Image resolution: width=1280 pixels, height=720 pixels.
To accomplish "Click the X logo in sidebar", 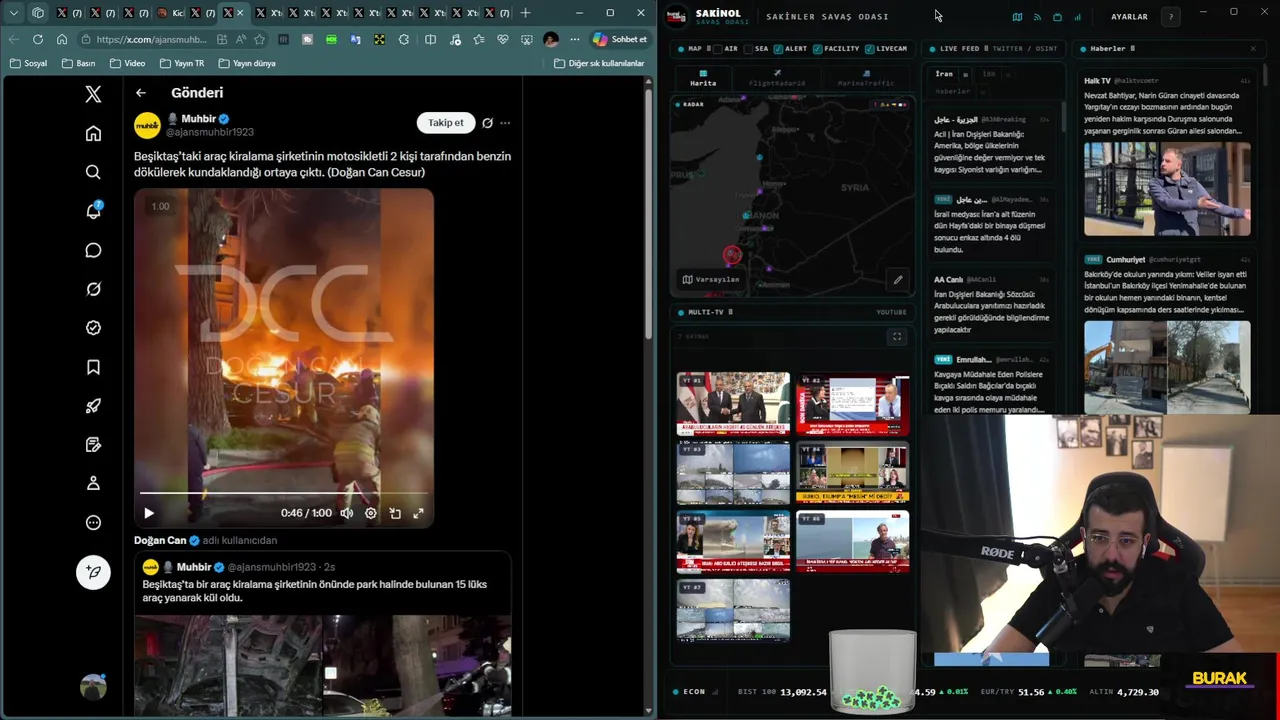I will pyautogui.click(x=93, y=94).
